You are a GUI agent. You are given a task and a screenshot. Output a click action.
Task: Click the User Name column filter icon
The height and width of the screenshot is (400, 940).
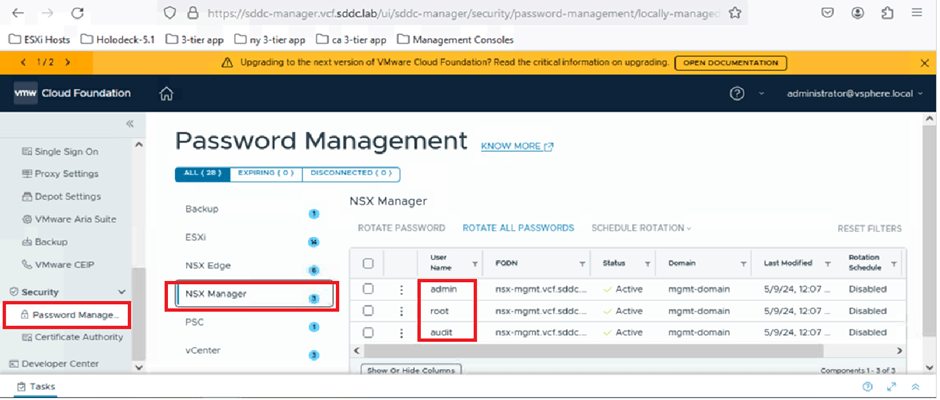tap(473, 263)
